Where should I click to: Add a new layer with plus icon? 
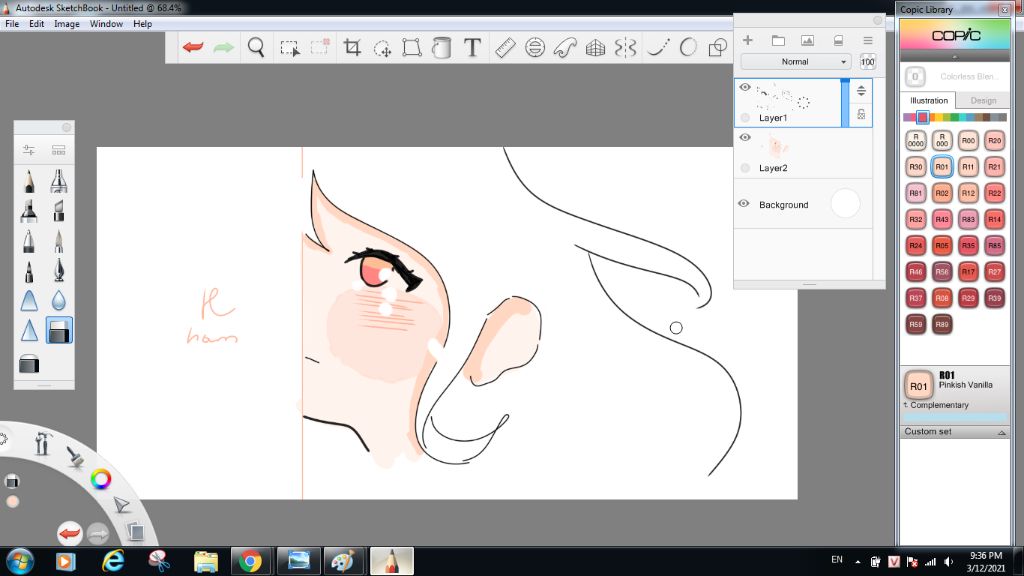tap(748, 40)
